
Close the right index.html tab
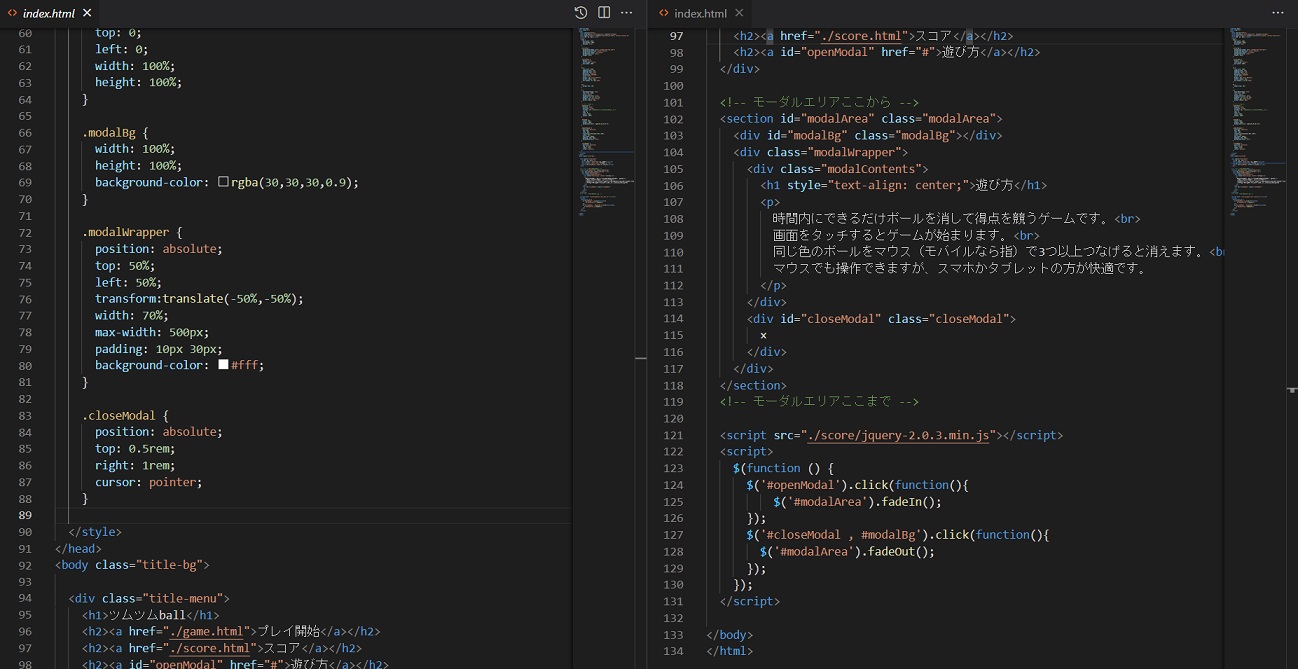[x=740, y=13]
